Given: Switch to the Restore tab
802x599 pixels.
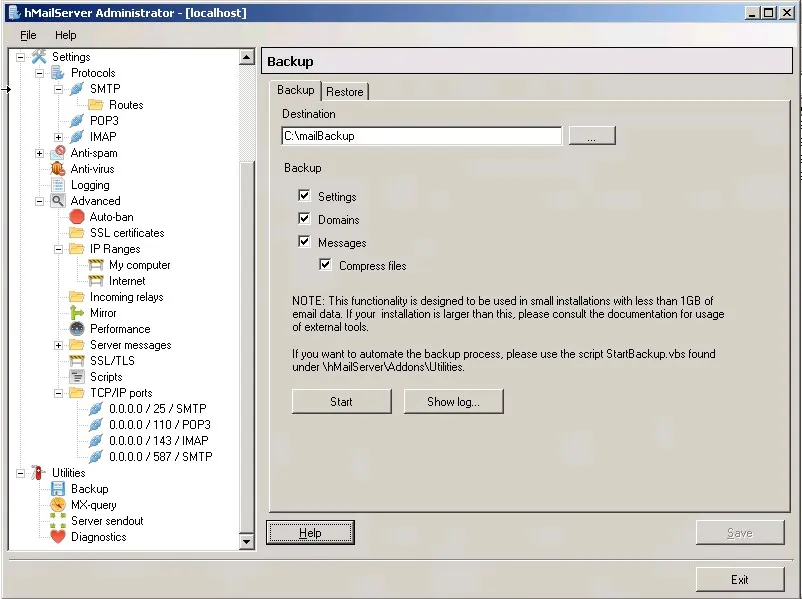Looking at the screenshot, I should tap(345, 90).
